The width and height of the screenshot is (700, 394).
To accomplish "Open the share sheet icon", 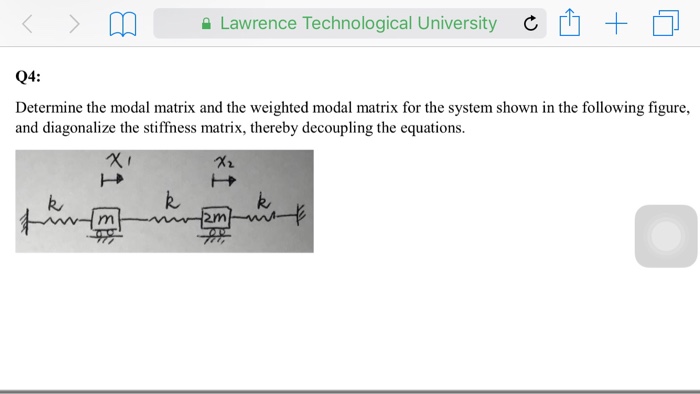I will pyautogui.click(x=570, y=22).
